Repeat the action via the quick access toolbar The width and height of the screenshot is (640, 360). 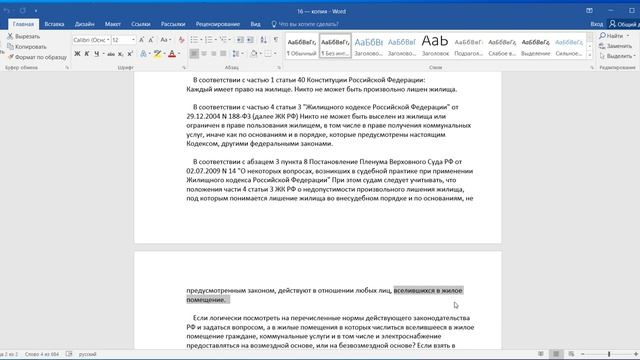coord(22,10)
